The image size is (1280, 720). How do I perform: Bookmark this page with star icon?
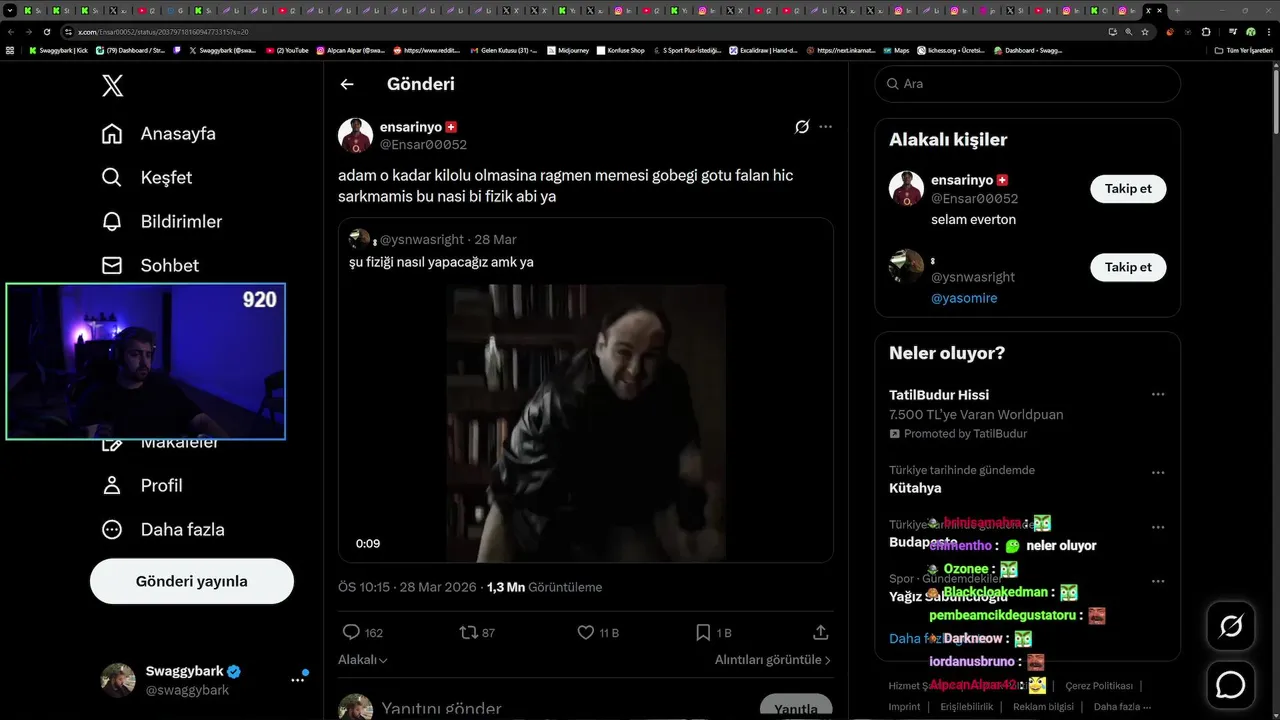click(x=1145, y=32)
